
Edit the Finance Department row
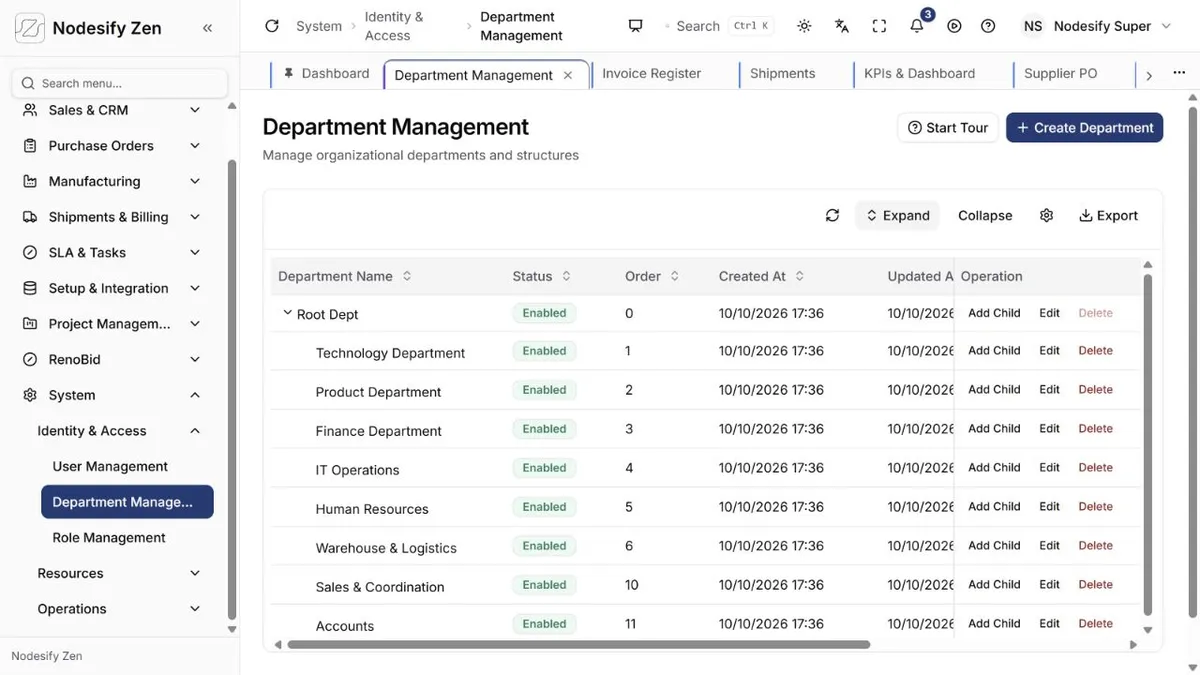click(1049, 429)
